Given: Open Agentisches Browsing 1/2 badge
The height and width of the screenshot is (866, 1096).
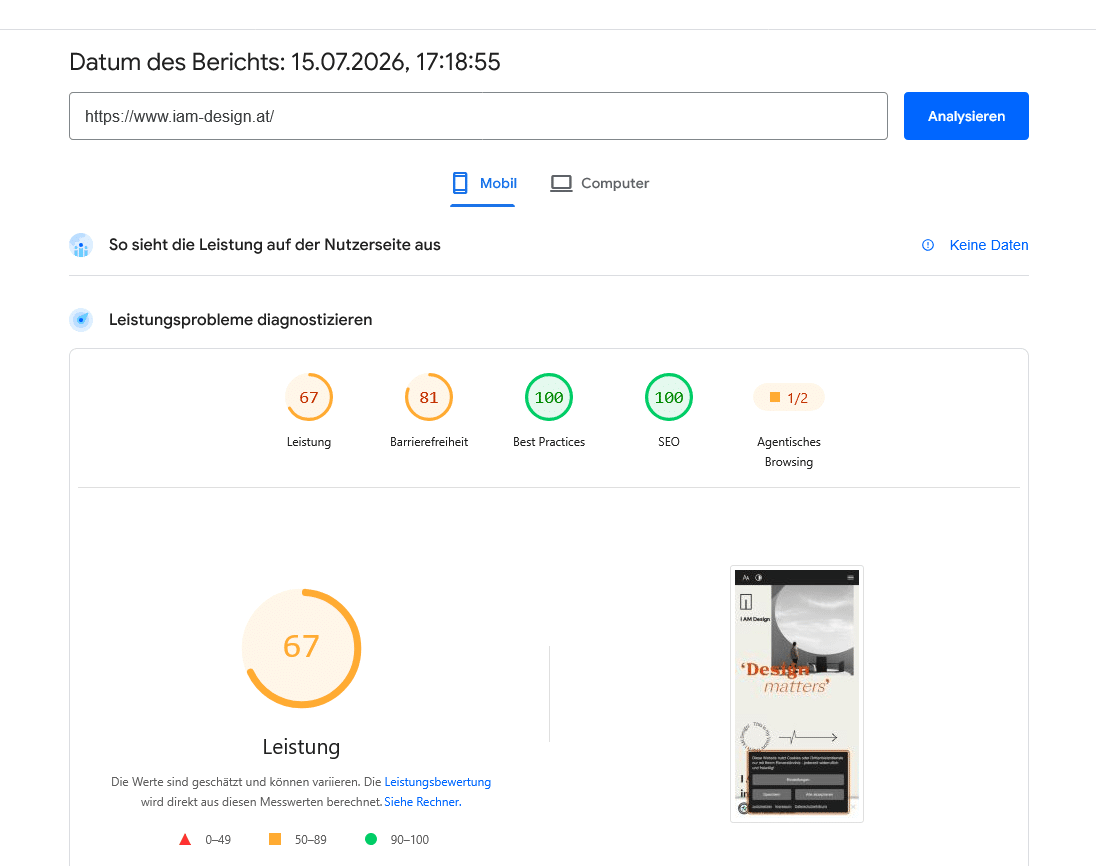Looking at the screenshot, I should [788, 398].
